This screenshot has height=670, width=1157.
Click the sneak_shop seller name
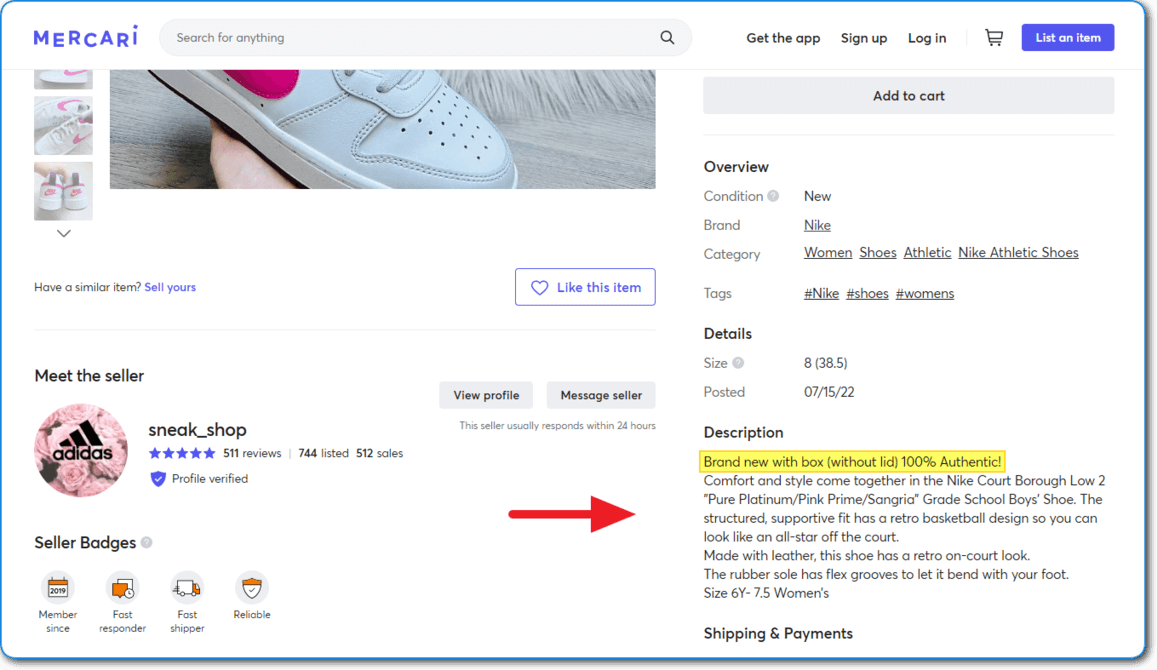pyautogui.click(x=197, y=429)
